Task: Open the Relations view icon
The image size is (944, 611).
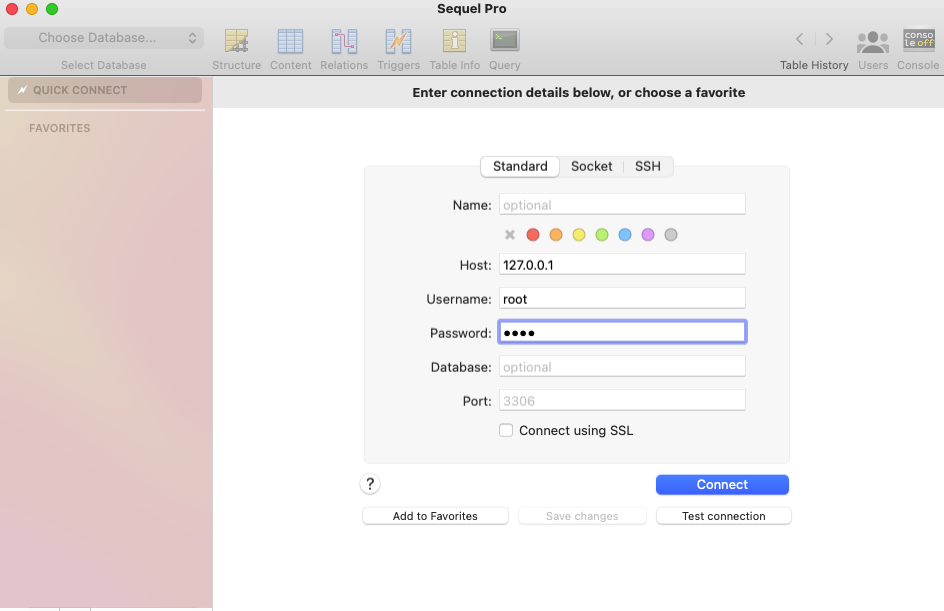Action: pyautogui.click(x=344, y=42)
